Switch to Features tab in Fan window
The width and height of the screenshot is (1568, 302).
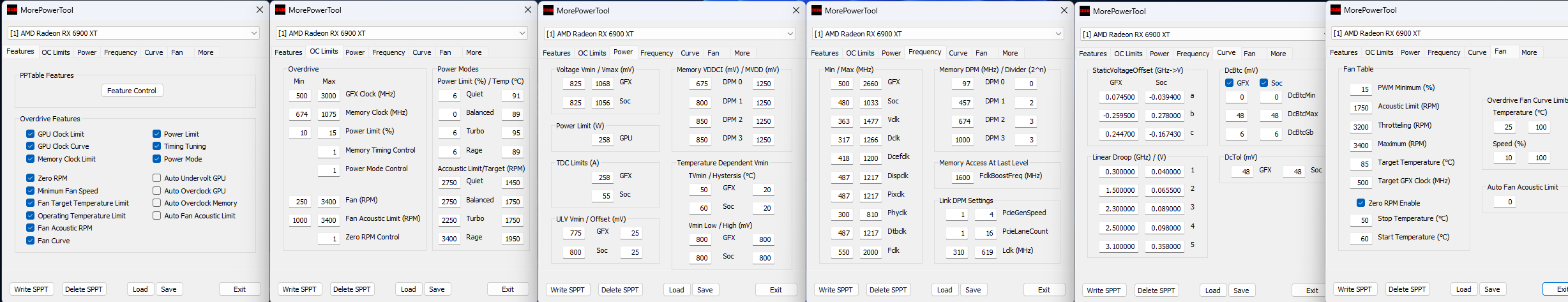point(1343,52)
